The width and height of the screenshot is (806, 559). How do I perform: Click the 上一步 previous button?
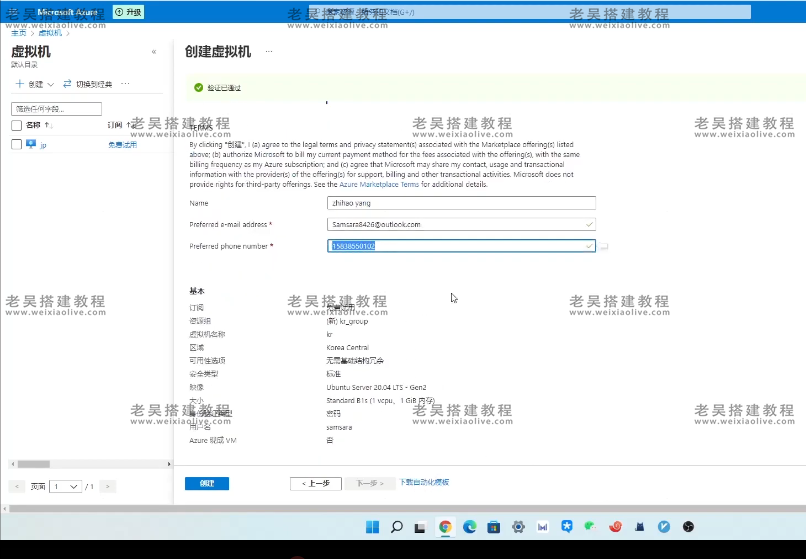tap(316, 483)
